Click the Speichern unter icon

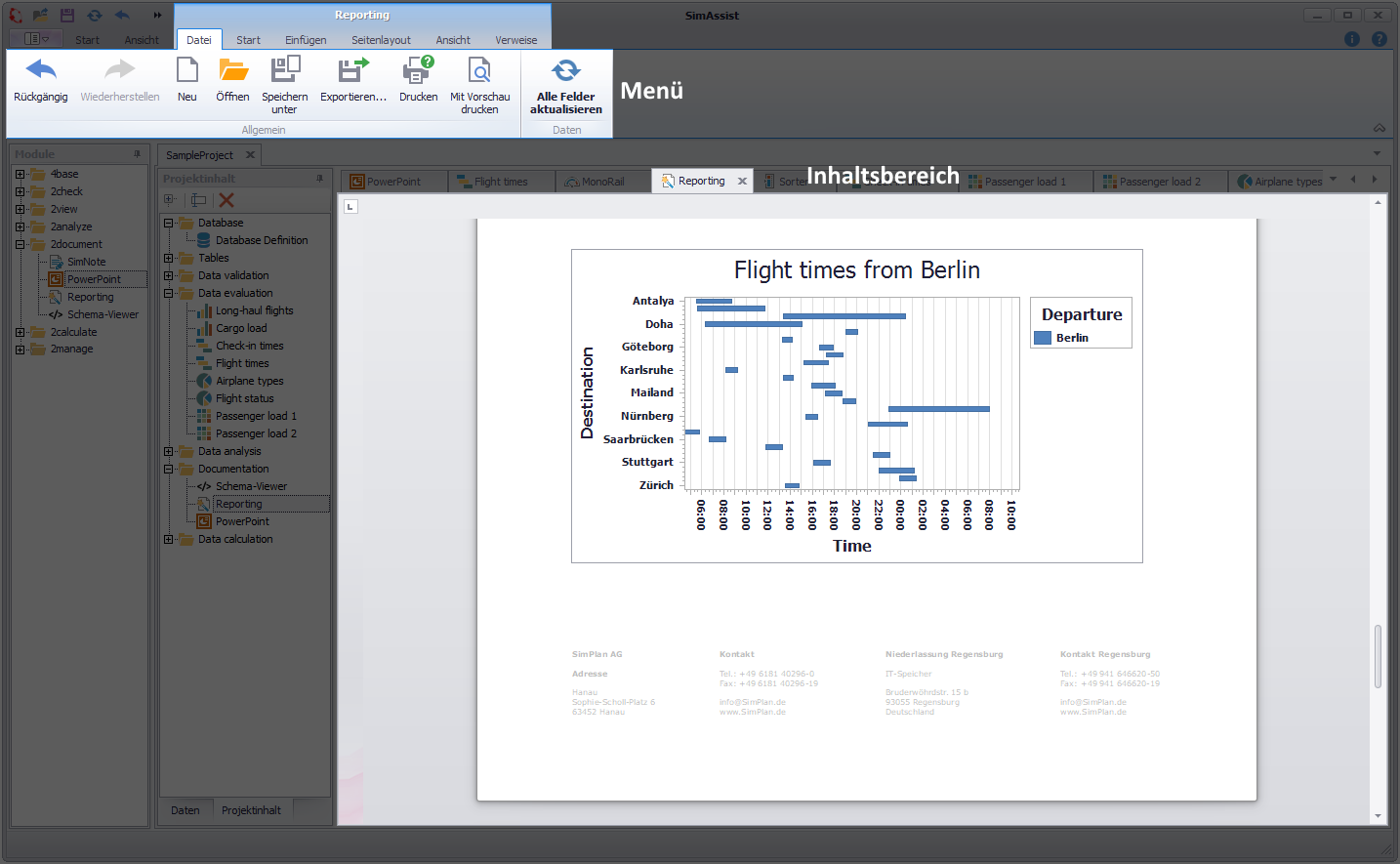[x=285, y=70]
